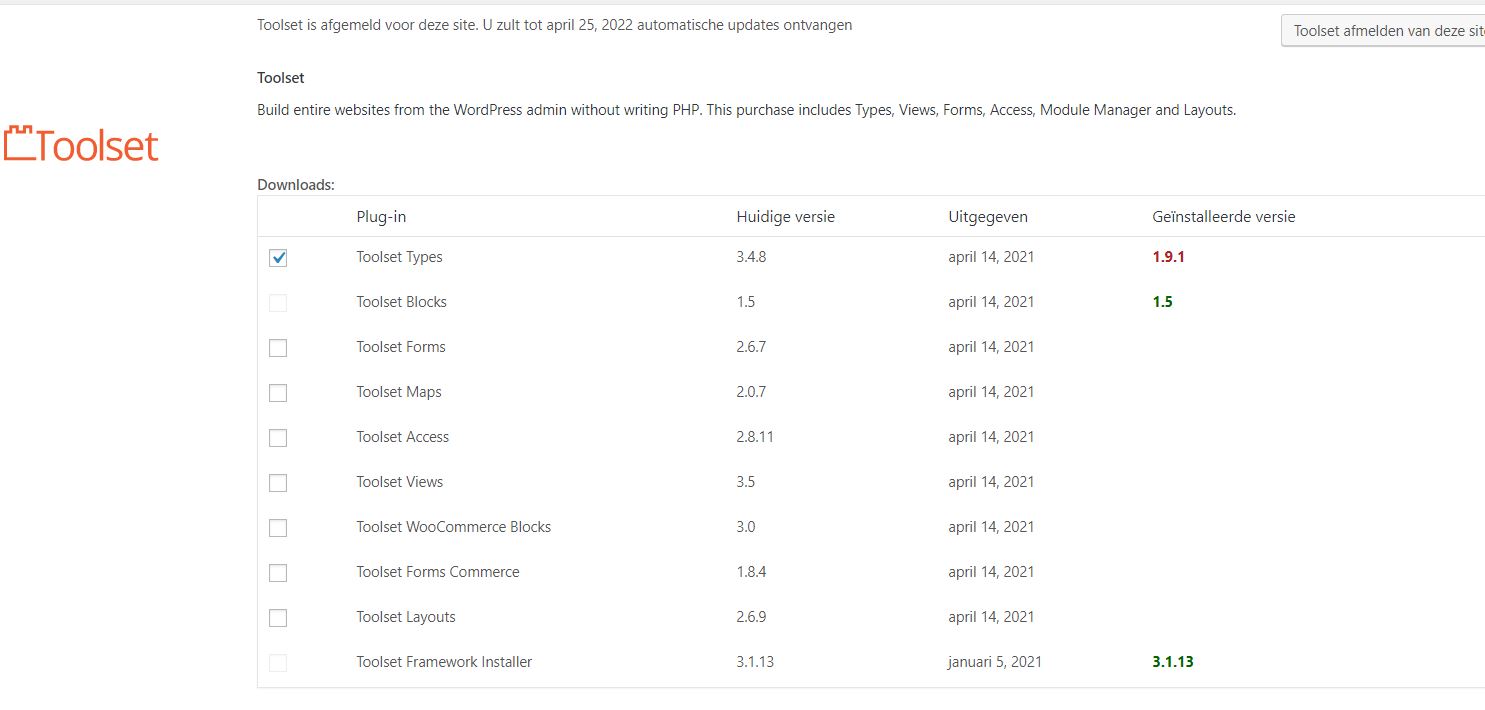Uncheck the Toolset Types checkbox
Viewport: 1485px width, 710px height.
278,258
